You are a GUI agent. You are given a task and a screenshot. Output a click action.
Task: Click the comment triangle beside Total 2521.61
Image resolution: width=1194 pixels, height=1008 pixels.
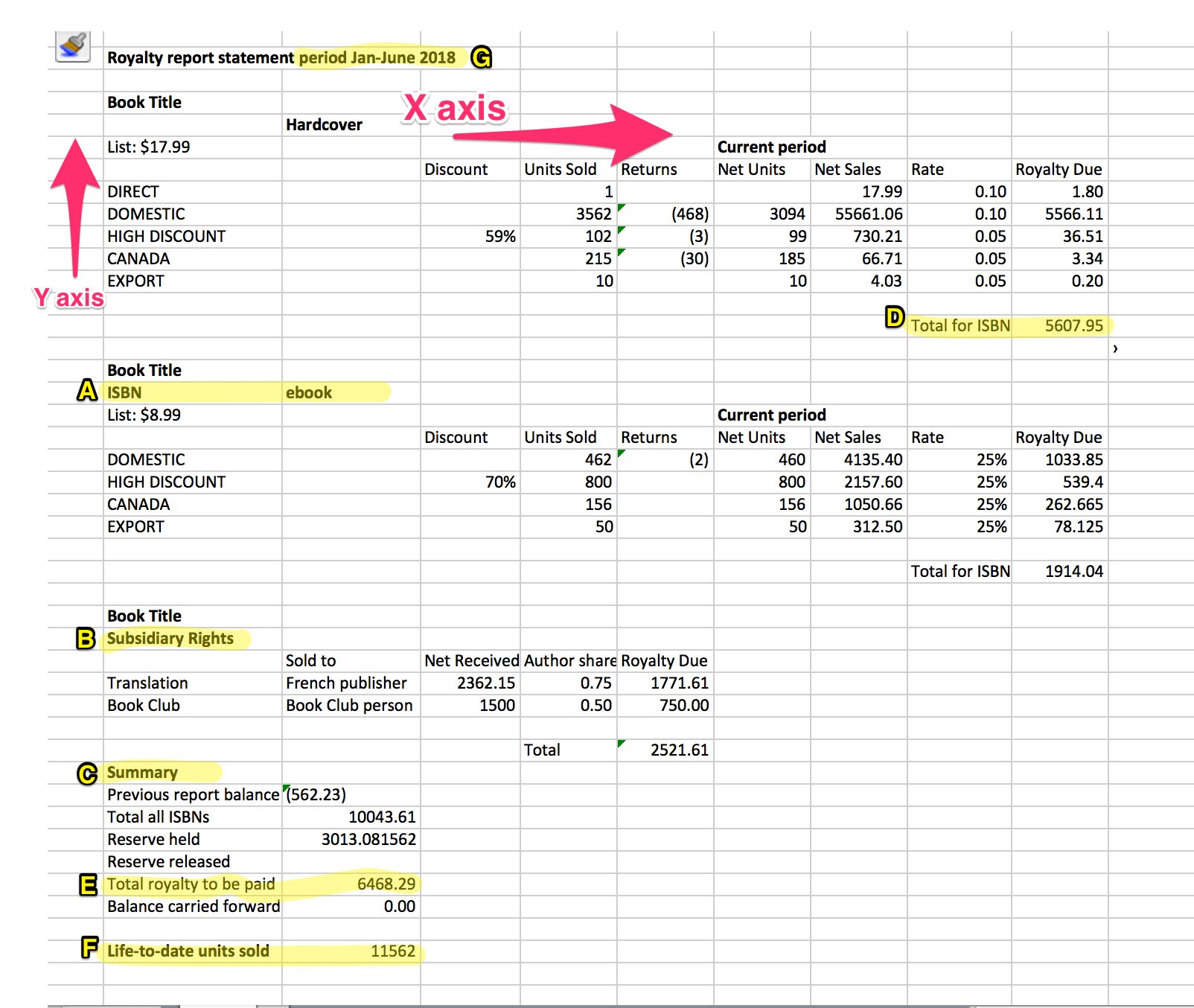pyautogui.click(x=622, y=744)
